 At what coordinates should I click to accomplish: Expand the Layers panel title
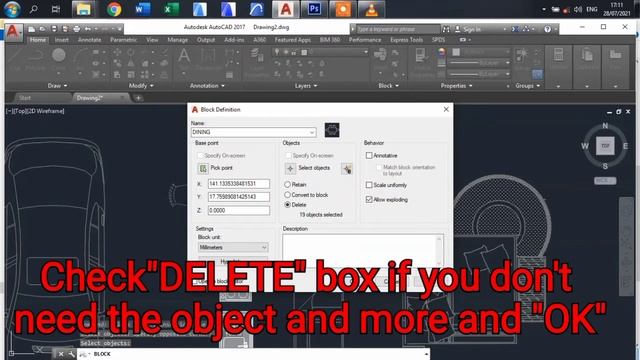click(306, 86)
